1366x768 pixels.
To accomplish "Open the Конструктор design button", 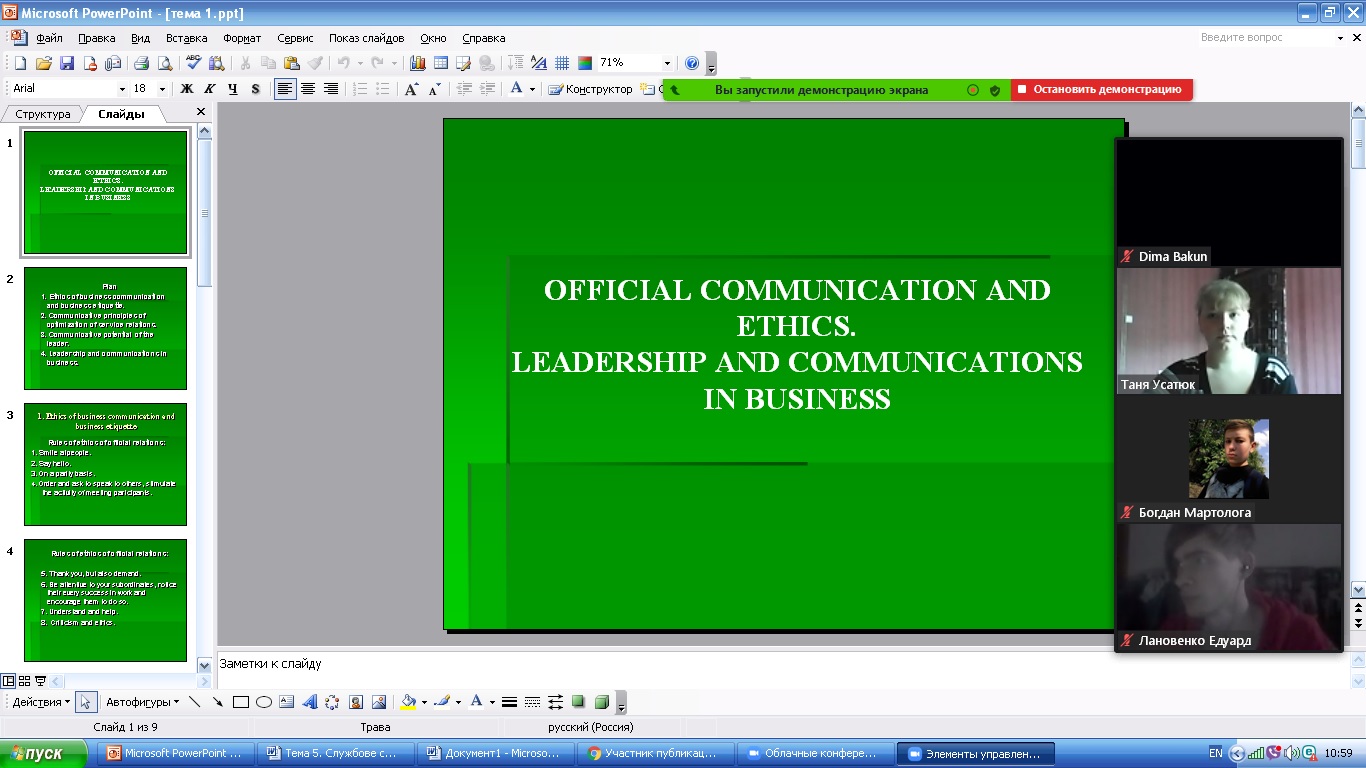I will tap(591, 89).
